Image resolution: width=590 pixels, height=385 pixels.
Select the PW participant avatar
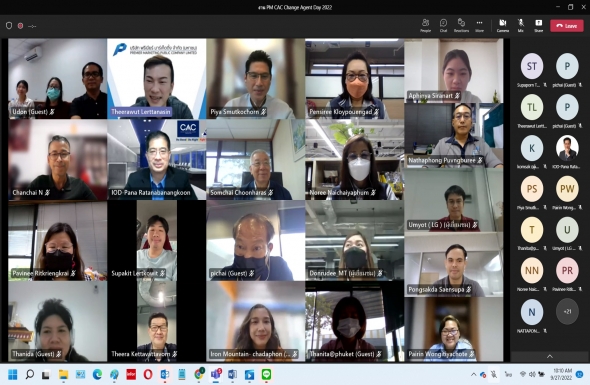(567, 189)
